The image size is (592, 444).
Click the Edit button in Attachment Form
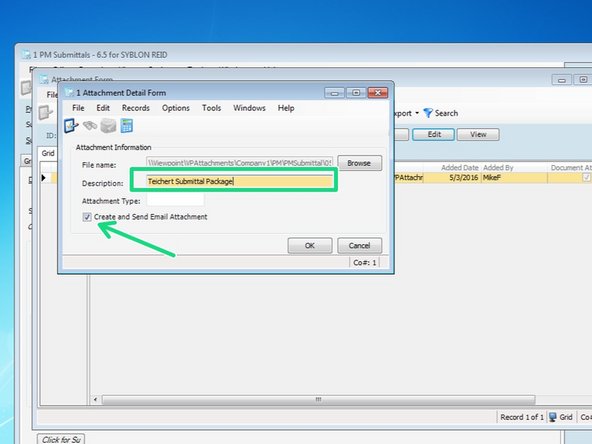tap(433, 134)
